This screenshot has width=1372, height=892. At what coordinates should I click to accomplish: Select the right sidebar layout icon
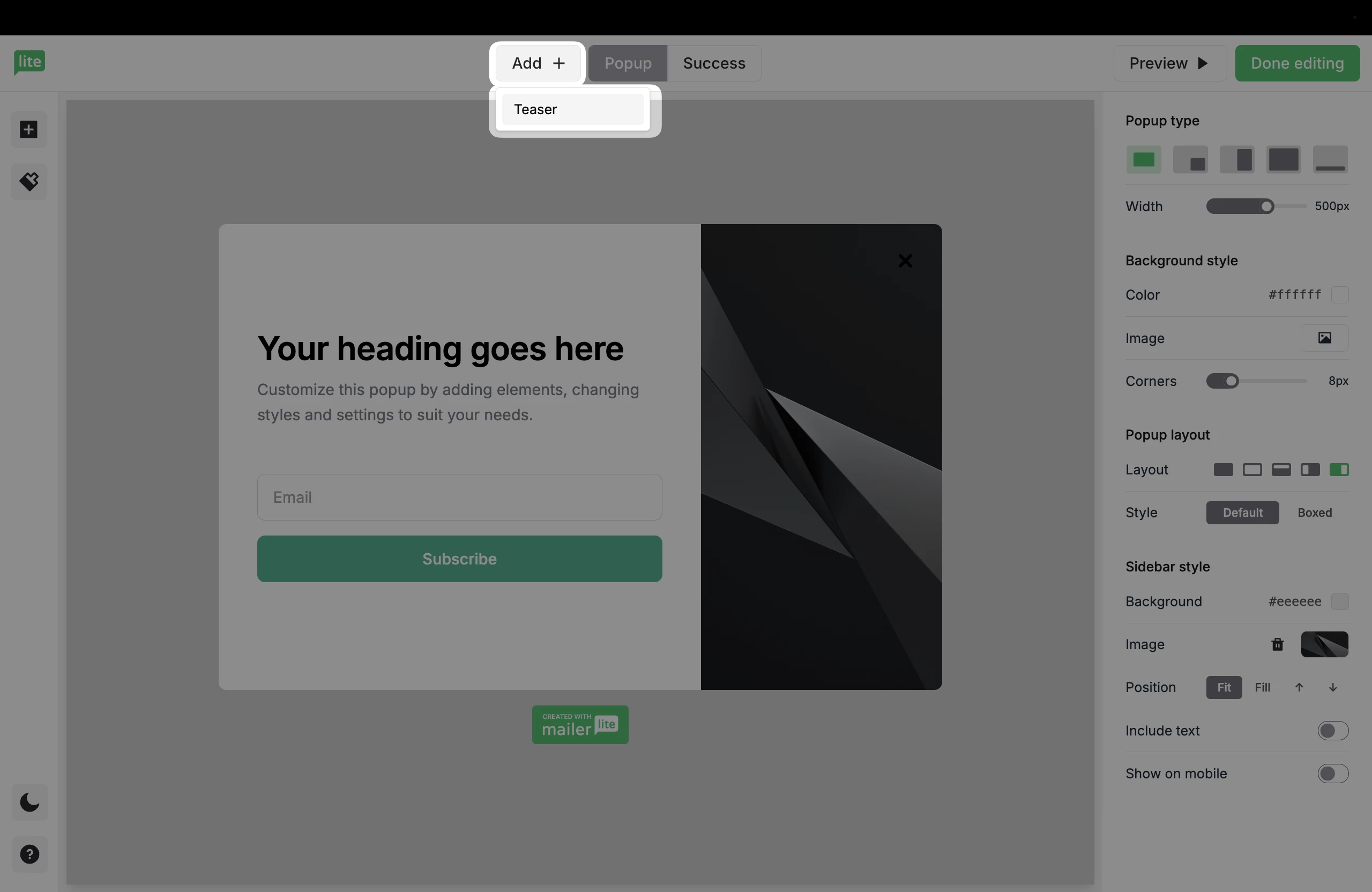[x=1339, y=470]
